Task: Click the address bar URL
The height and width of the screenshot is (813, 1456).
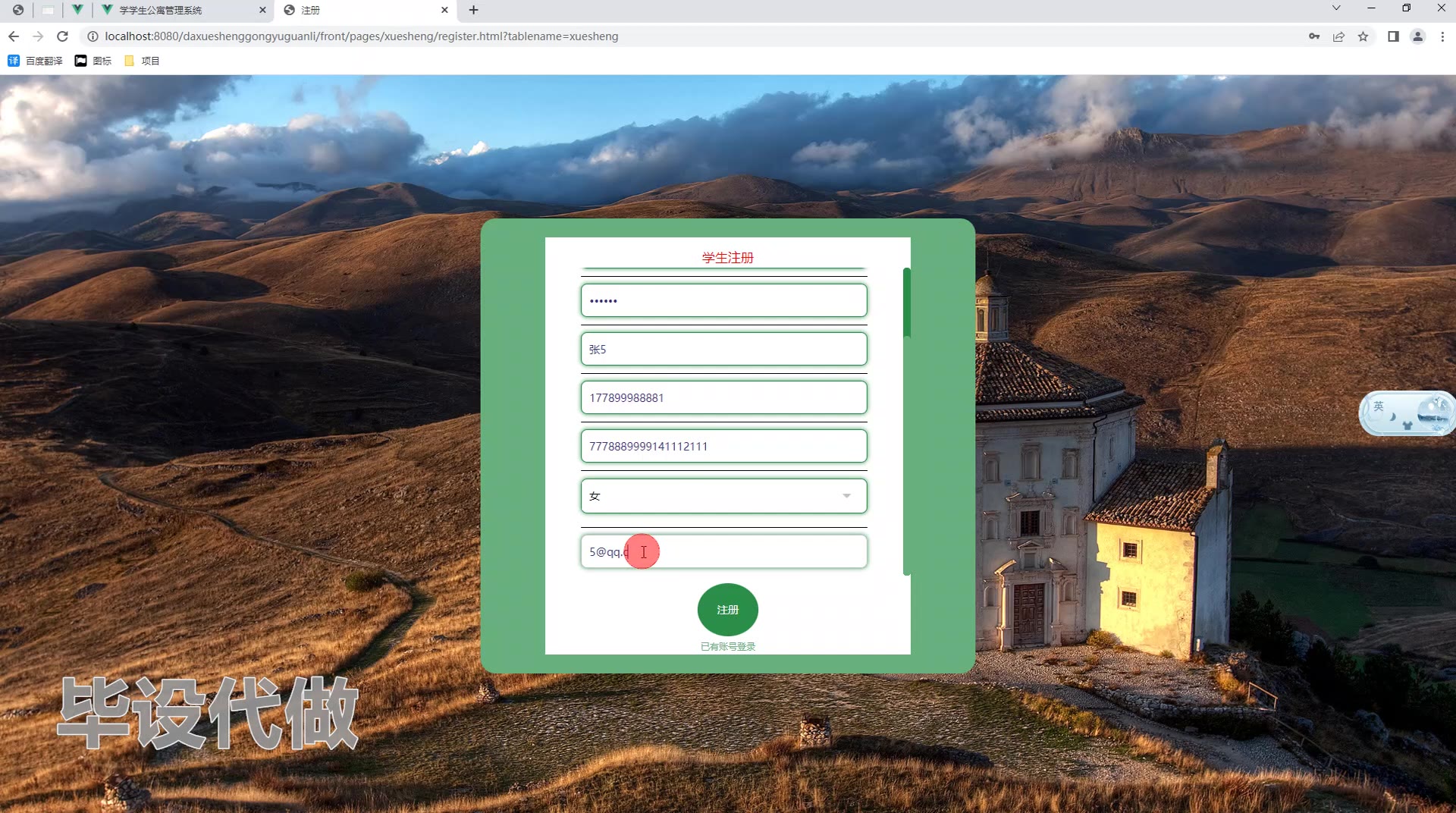Action: click(361, 36)
